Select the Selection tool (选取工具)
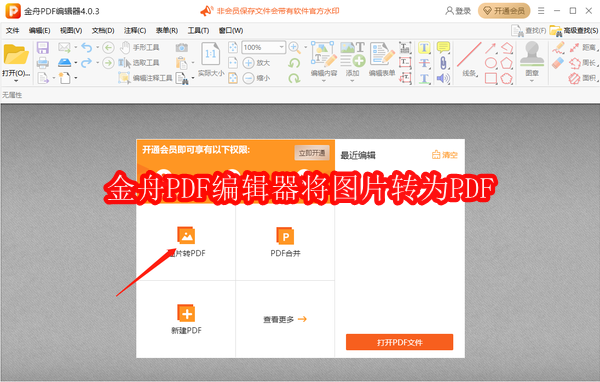Screen dimensions: 600x382 (139, 62)
